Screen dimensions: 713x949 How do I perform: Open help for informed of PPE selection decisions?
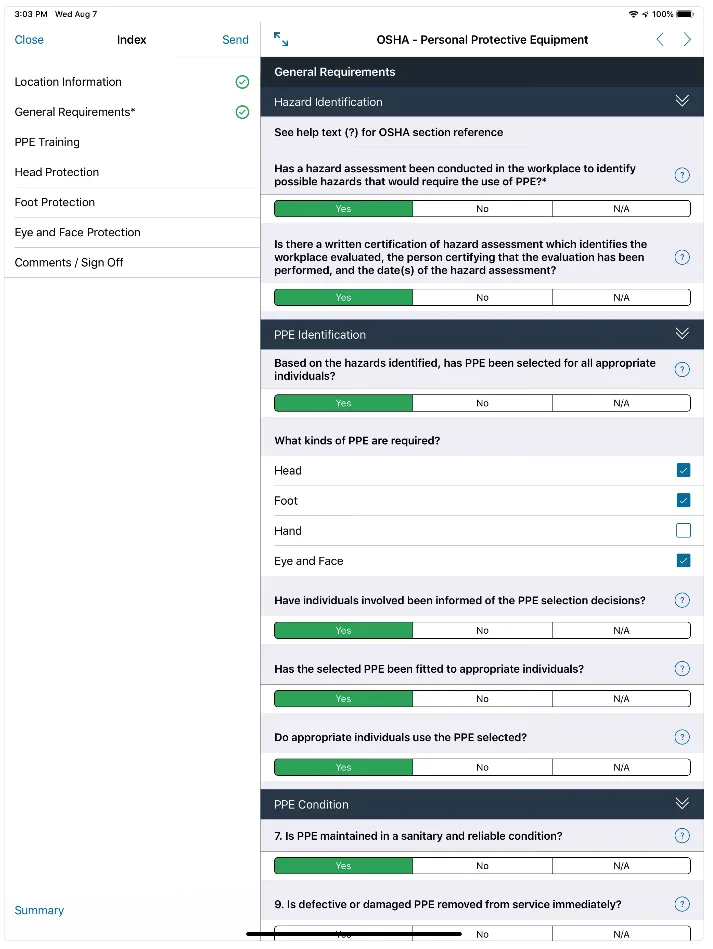coord(682,600)
